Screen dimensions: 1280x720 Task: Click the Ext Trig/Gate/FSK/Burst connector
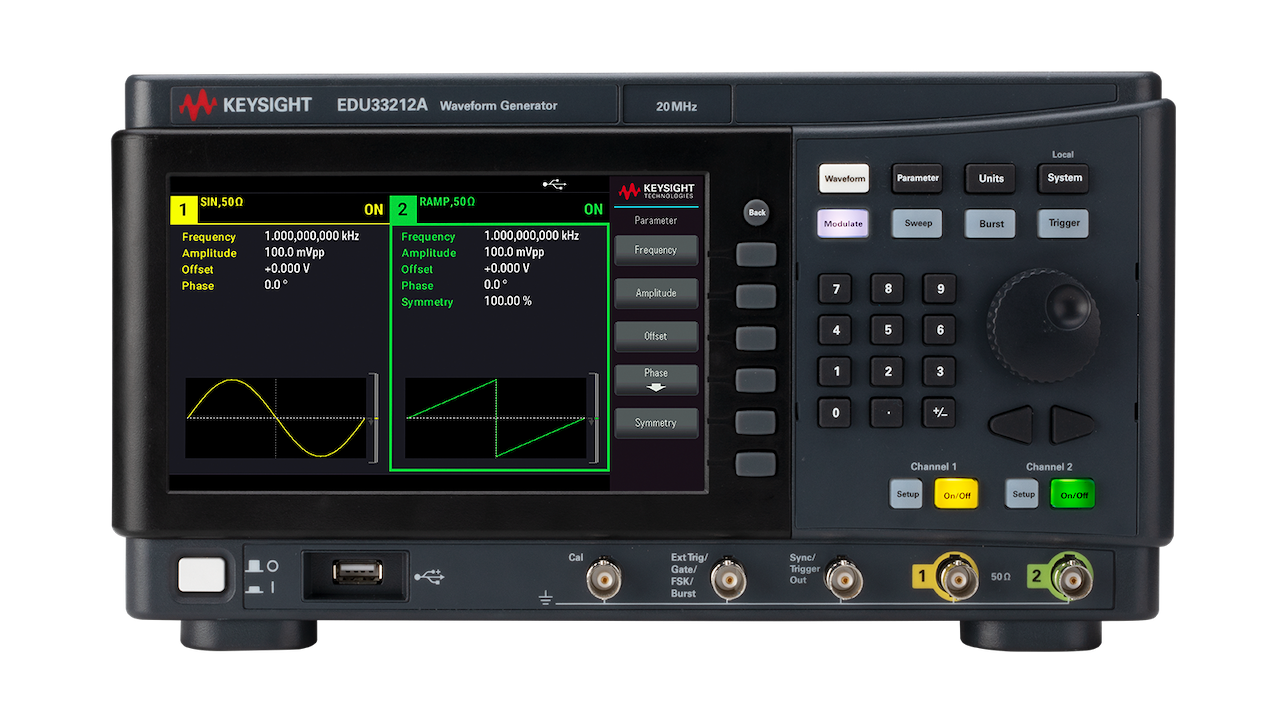(x=727, y=578)
